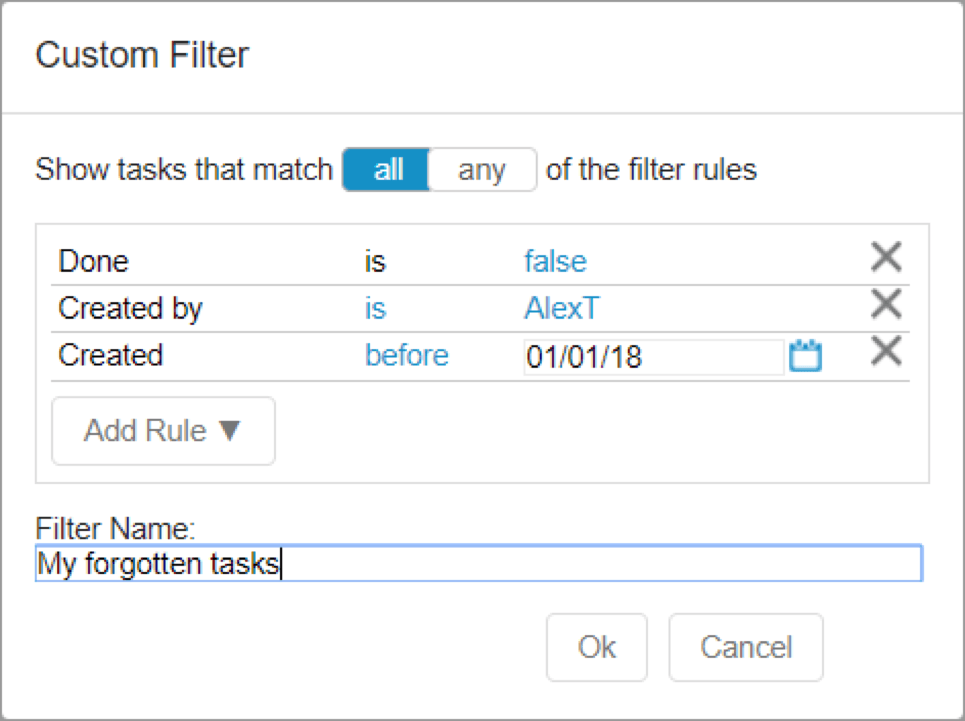This screenshot has width=965, height=721.
Task: Change the AlexT user value
Action: (561, 308)
